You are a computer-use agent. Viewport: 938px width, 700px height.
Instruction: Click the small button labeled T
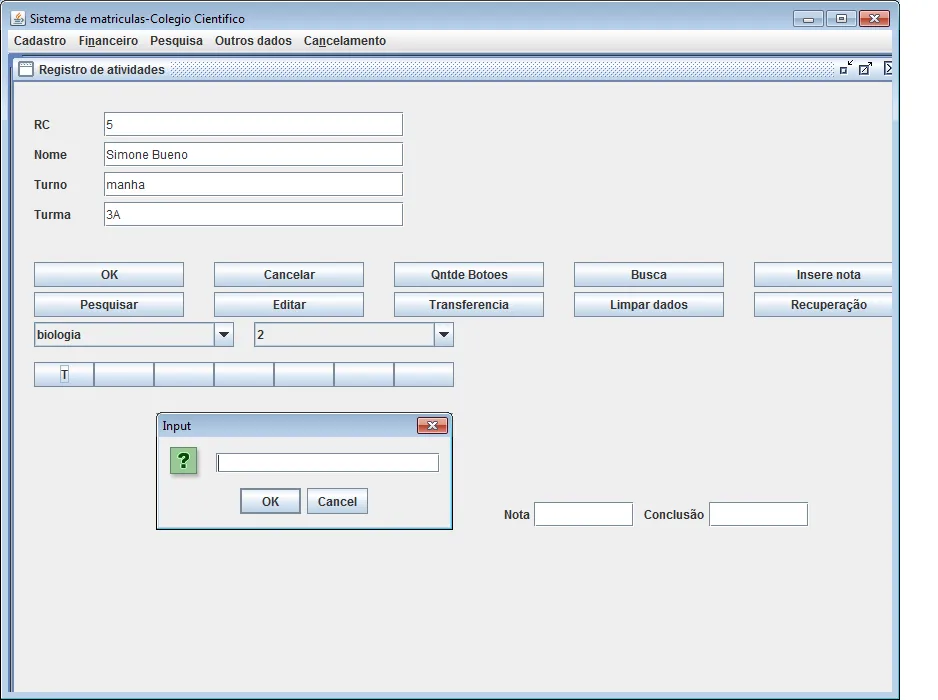pos(64,375)
